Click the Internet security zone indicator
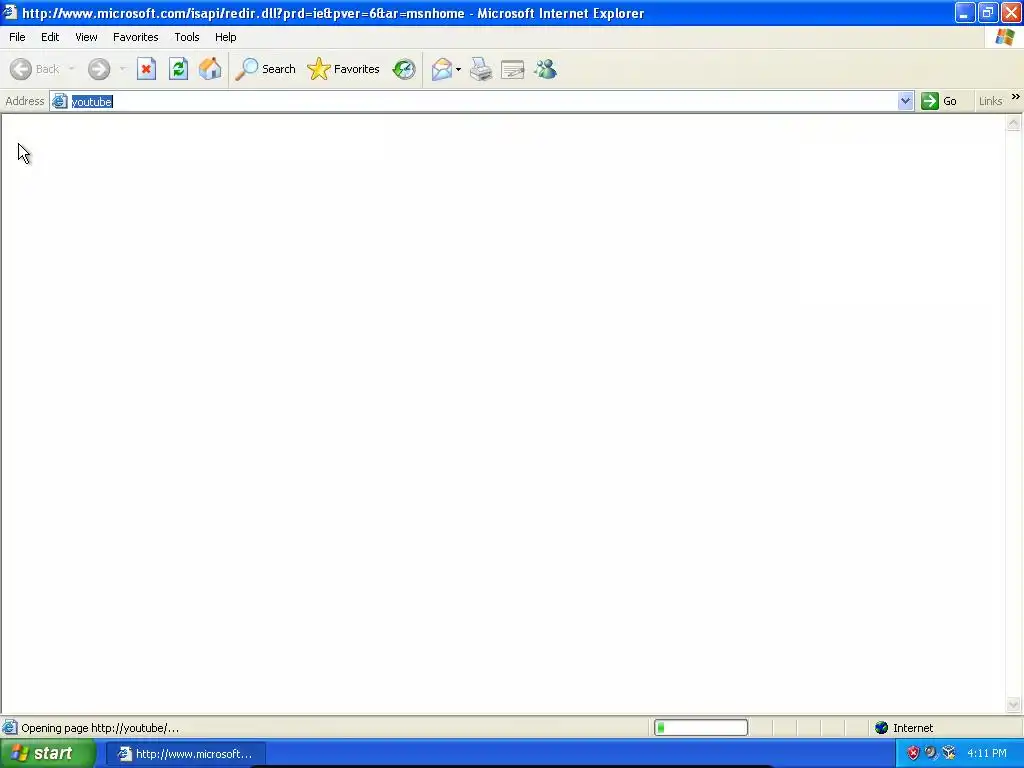This screenshot has width=1024, height=768. pyautogui.click(x=904, y=728)
